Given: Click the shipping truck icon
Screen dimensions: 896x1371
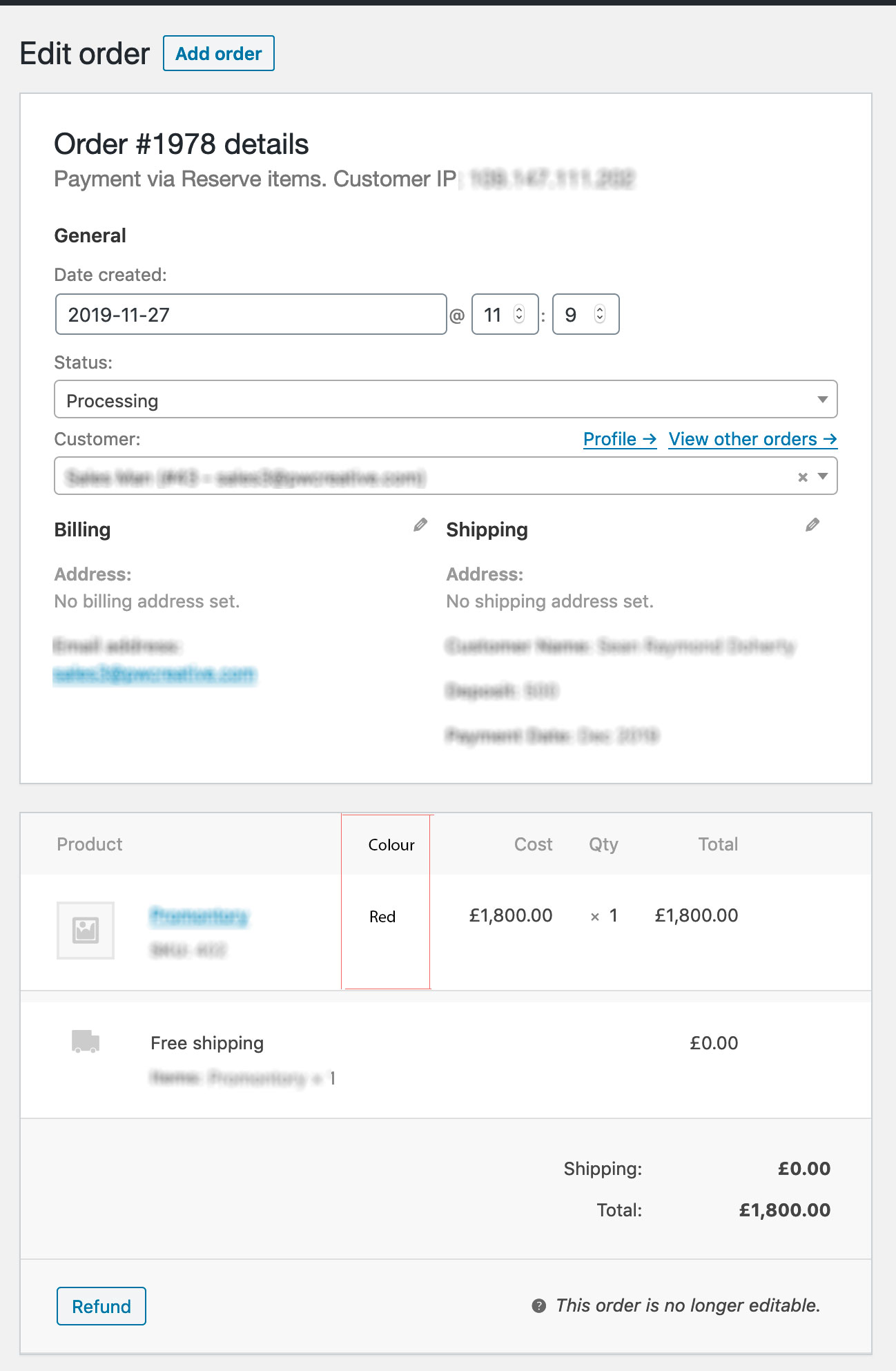Looking at the screenshot, I should (86, 1041).
